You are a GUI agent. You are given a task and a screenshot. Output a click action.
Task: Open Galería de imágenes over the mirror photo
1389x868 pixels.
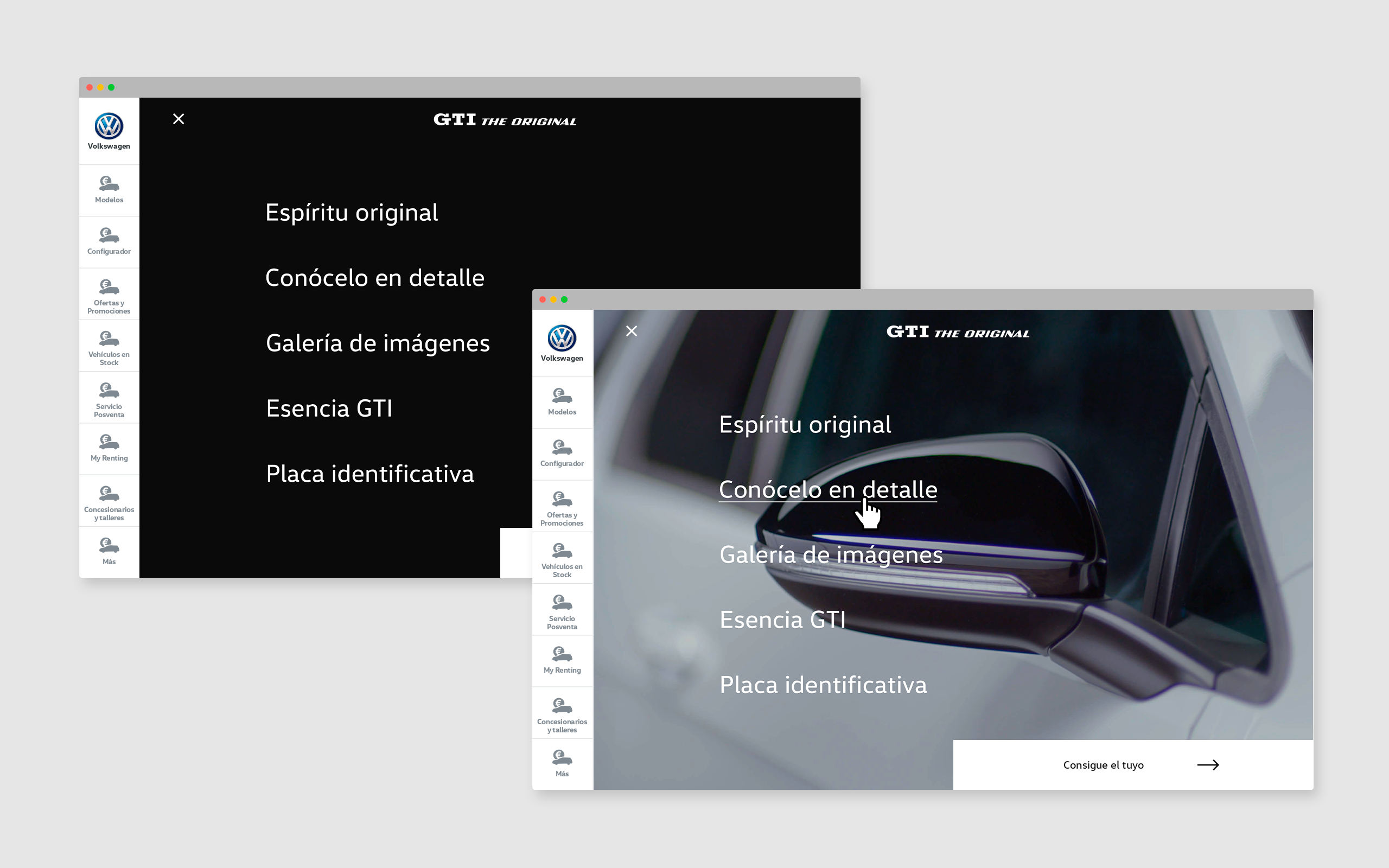(831, 555)
